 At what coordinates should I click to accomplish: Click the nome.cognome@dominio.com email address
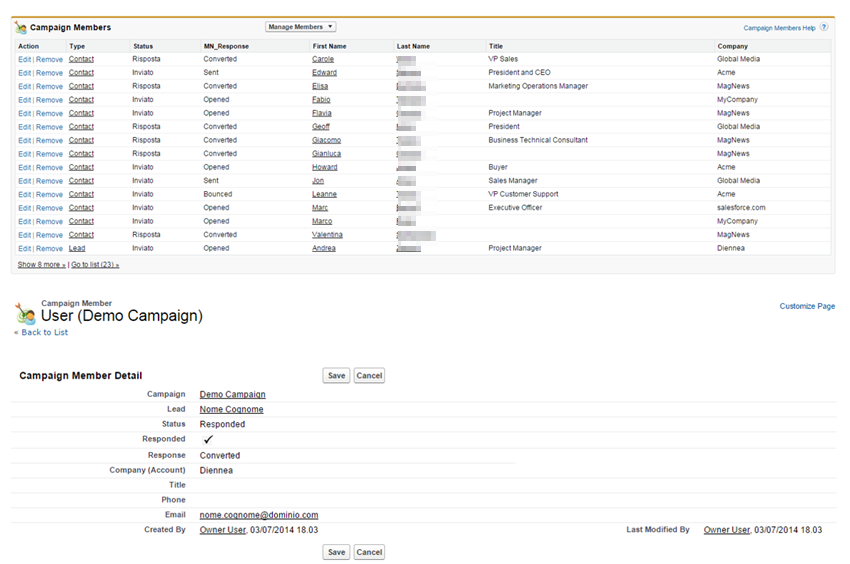pos(259,515)
